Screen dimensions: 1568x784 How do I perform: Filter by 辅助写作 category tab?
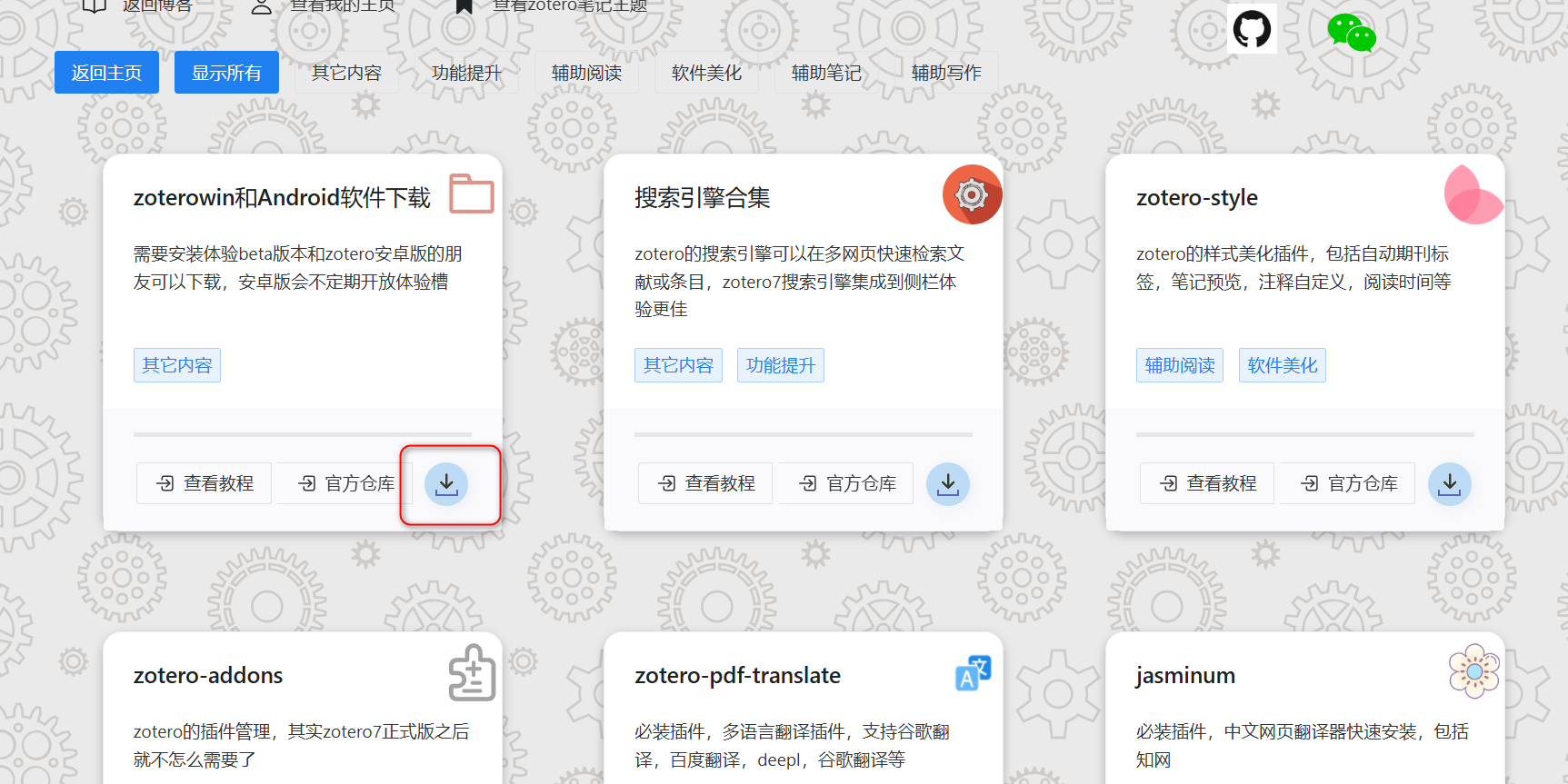point(946,73)
